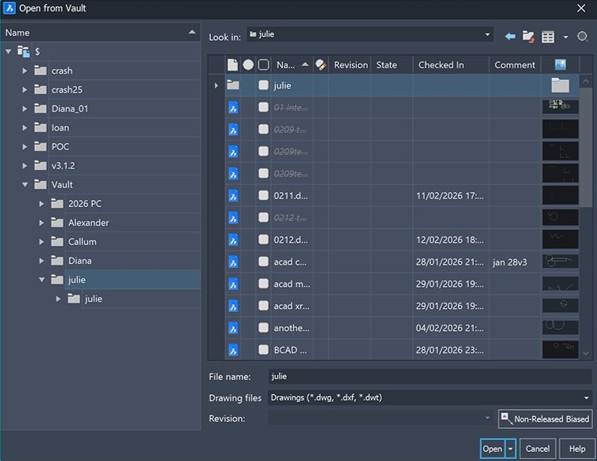Image resolution: width=597 pixels, height=461 pixels.
Task: Check the box for the 0211.d... file
Action: coord(263,195)
